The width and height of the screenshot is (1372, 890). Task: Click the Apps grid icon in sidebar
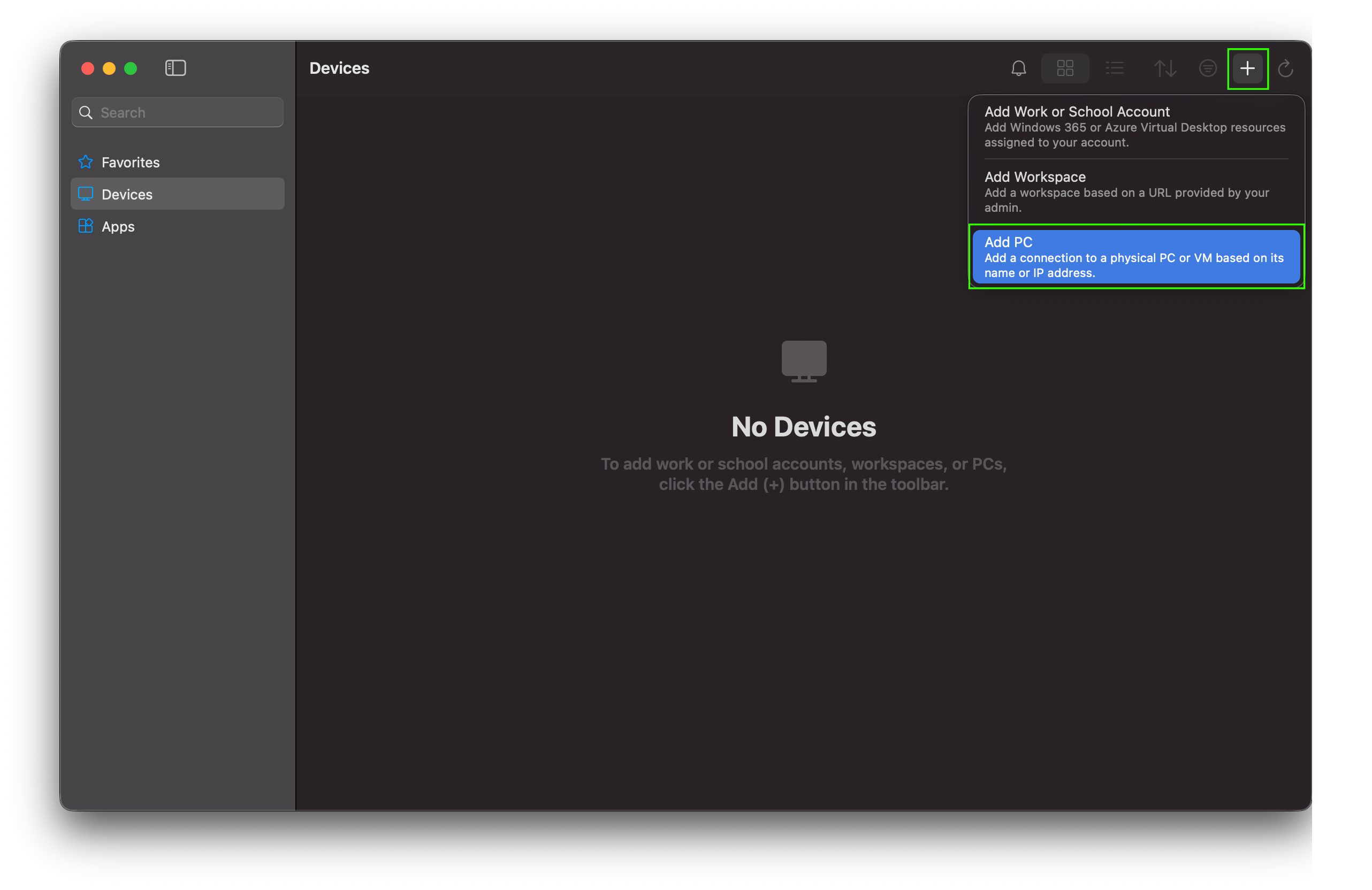(85, 226)
